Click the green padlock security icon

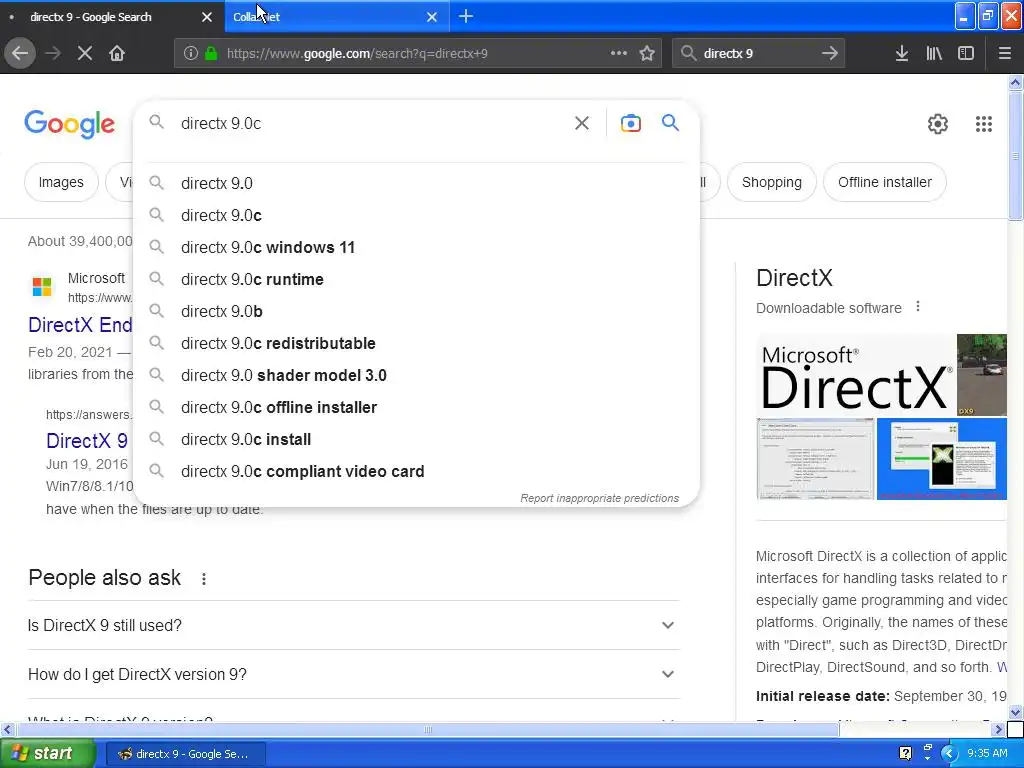coord(210,53)
